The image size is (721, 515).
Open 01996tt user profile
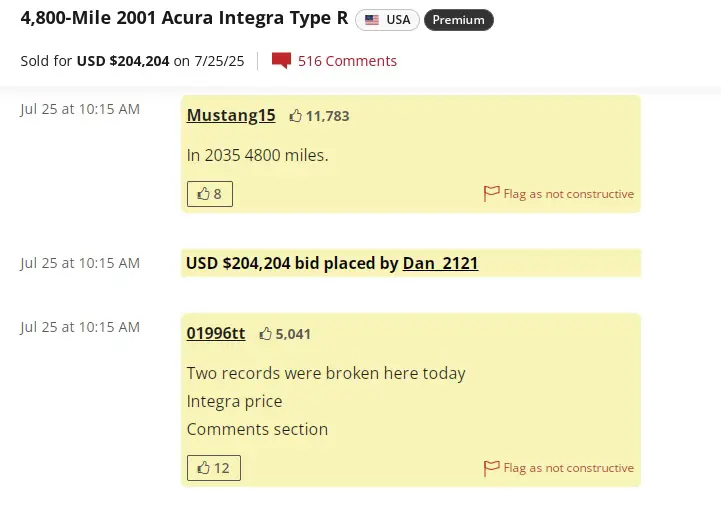click(216, 333)
